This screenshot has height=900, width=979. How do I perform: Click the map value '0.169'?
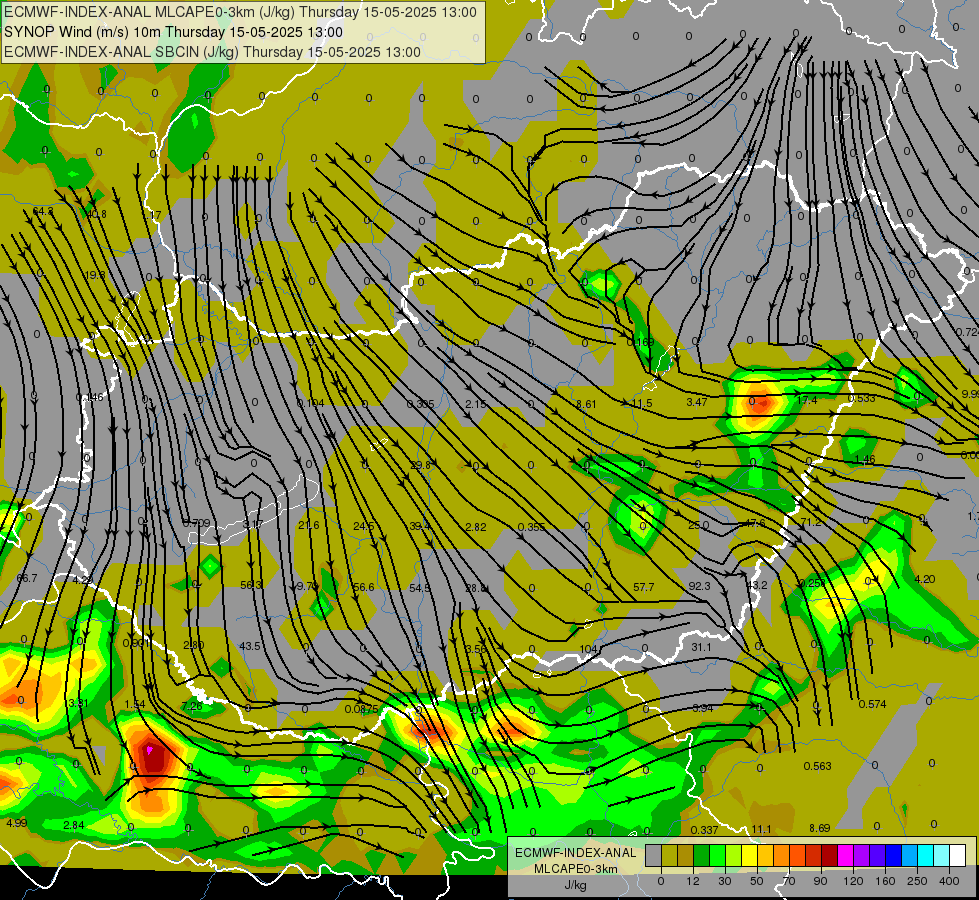tap(641, 342)
